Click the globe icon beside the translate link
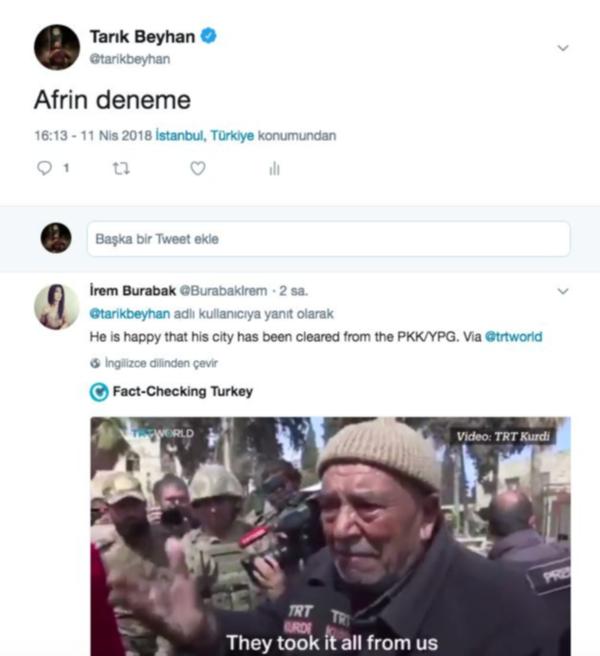 [95, 364]
